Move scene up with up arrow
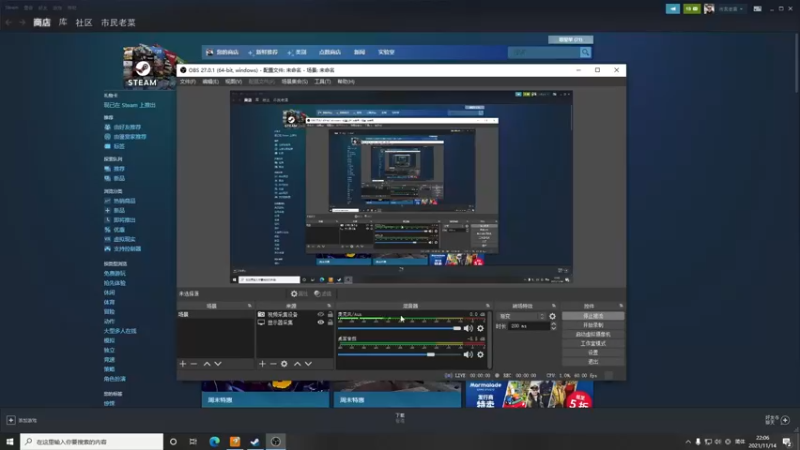This screenshot has height=450, width=800. click(207, 364)
